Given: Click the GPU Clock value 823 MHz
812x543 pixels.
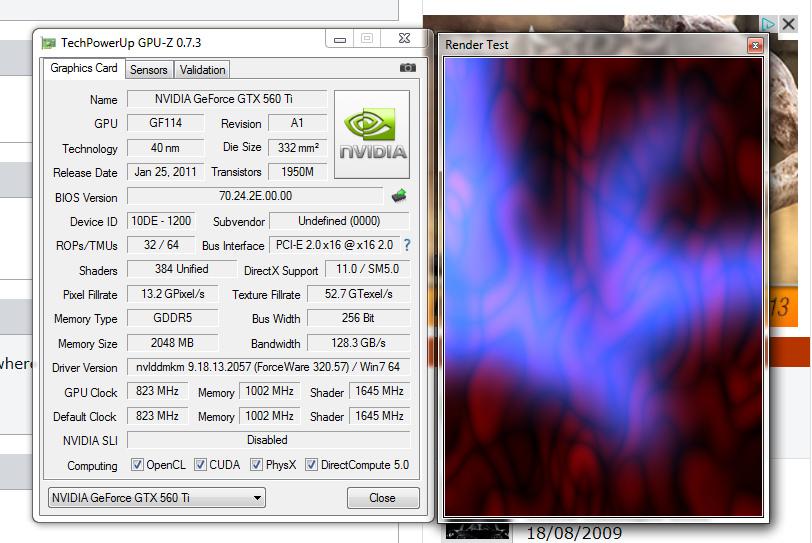Looking at the screenshot, I should coord(157,391).
